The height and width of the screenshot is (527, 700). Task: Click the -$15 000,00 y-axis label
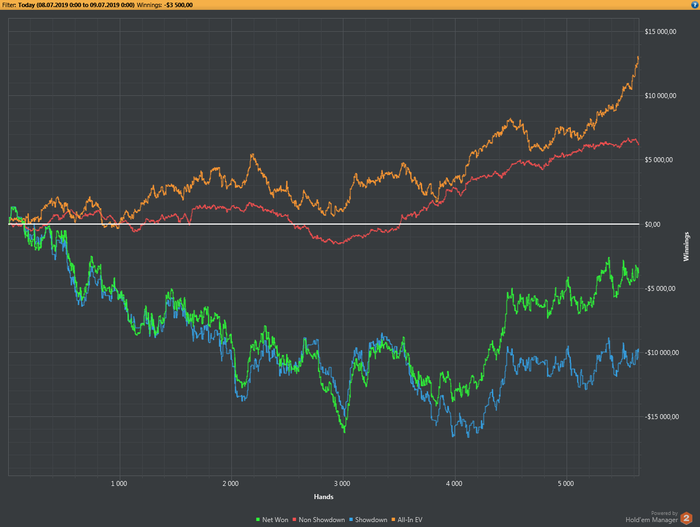click(x=661, y=417)
